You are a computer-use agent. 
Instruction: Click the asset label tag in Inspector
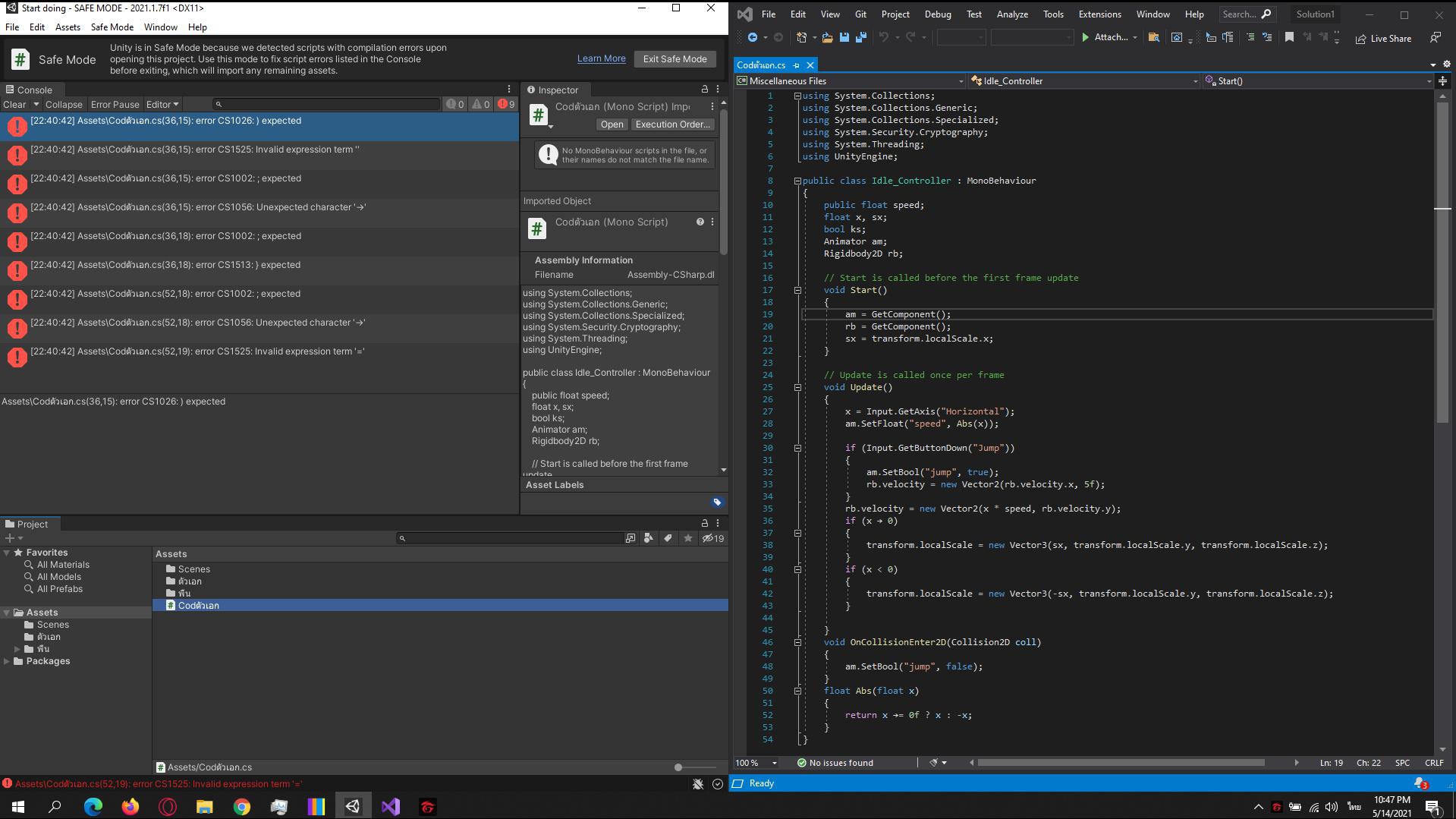tap(717, 502)
